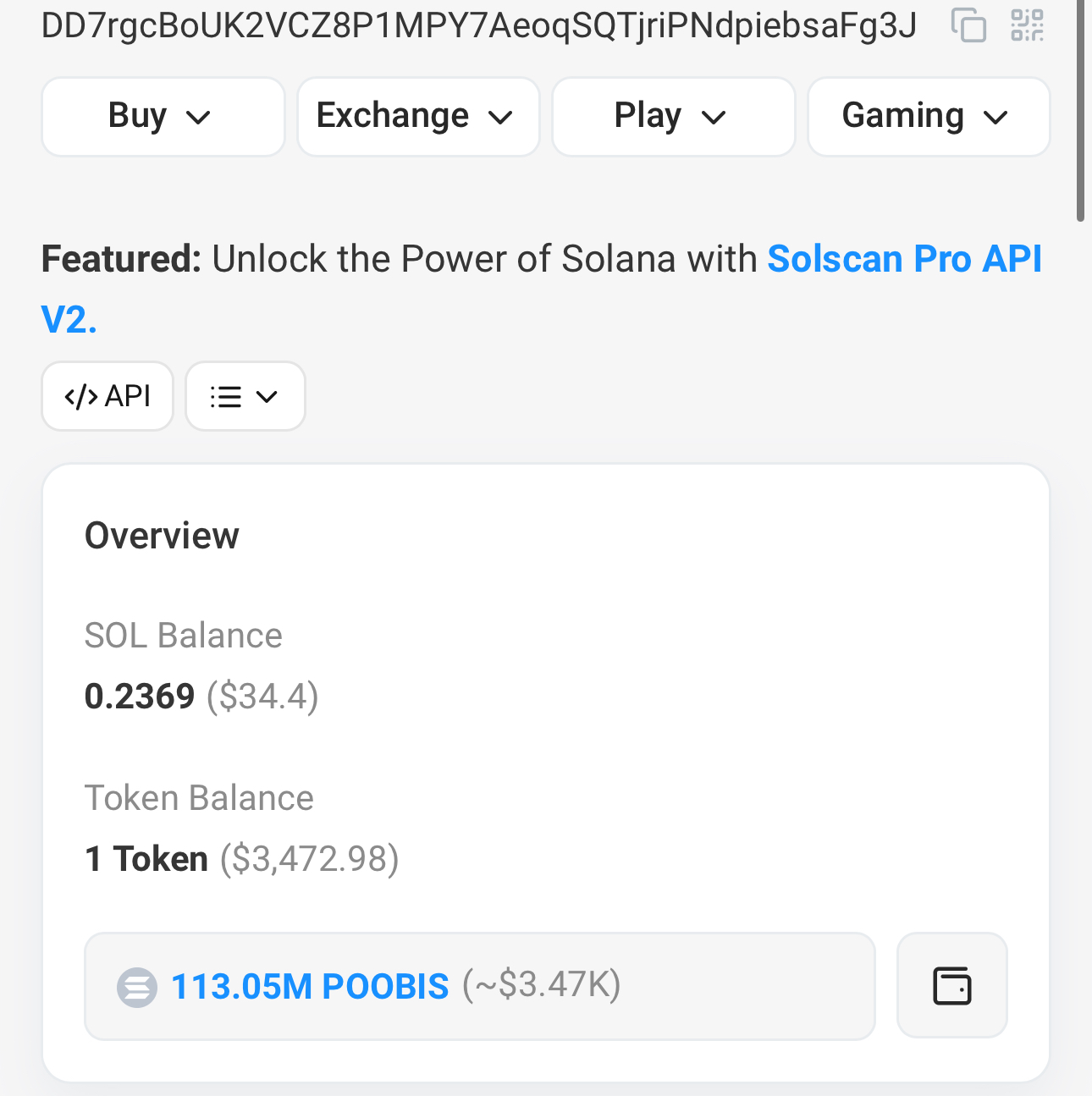Click the code brackets API icon
This screenshot has height=1096, width=1092.
pos(80,396)
